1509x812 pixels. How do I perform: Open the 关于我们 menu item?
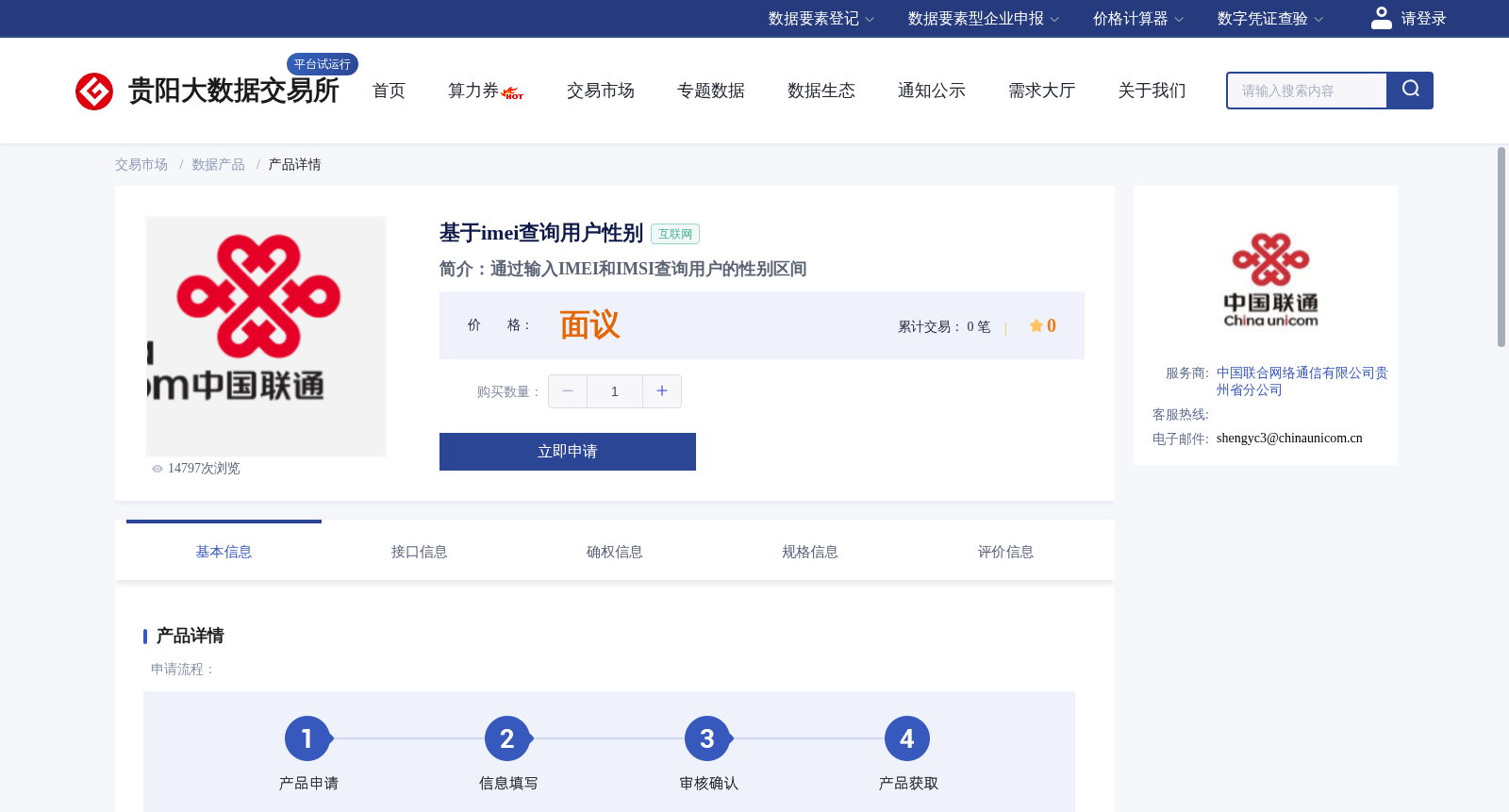pos(1152,91)
